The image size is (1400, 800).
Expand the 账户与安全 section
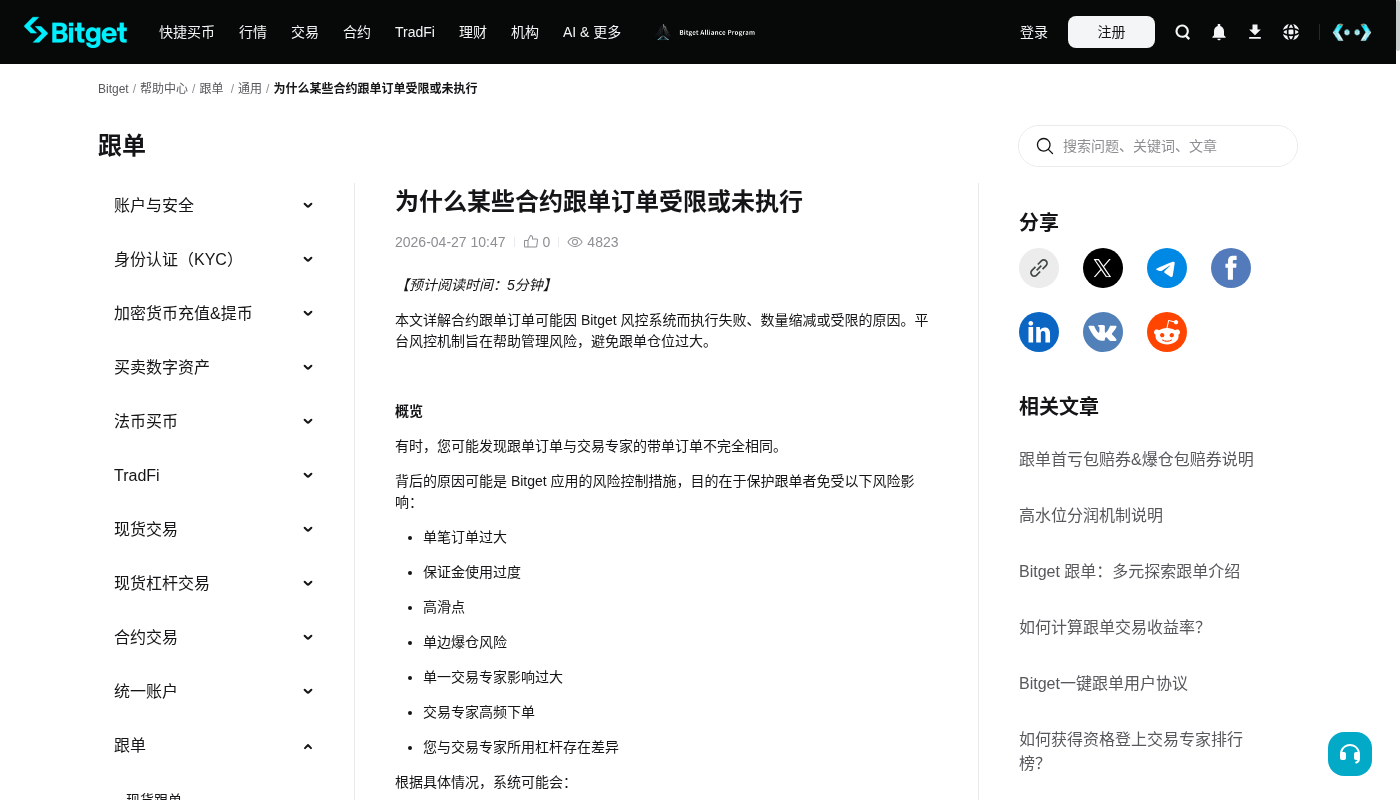tap(214, 205)
